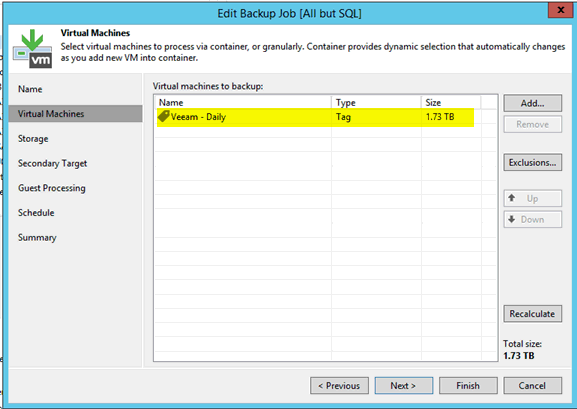Open the Schedule step
This screenshot has height=409, width=577.
(x=36, y=213)
